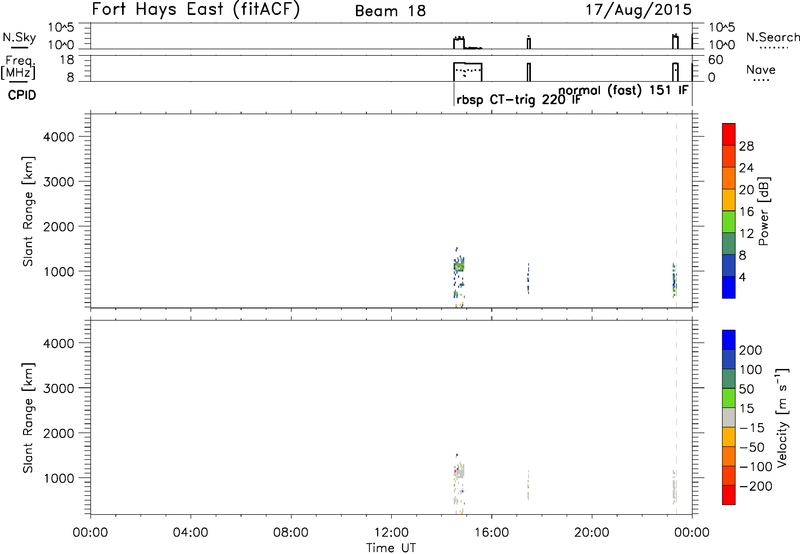Click the 'normal (fast) 151 IF' text
The image size is (800, 554).
(623, 91)
